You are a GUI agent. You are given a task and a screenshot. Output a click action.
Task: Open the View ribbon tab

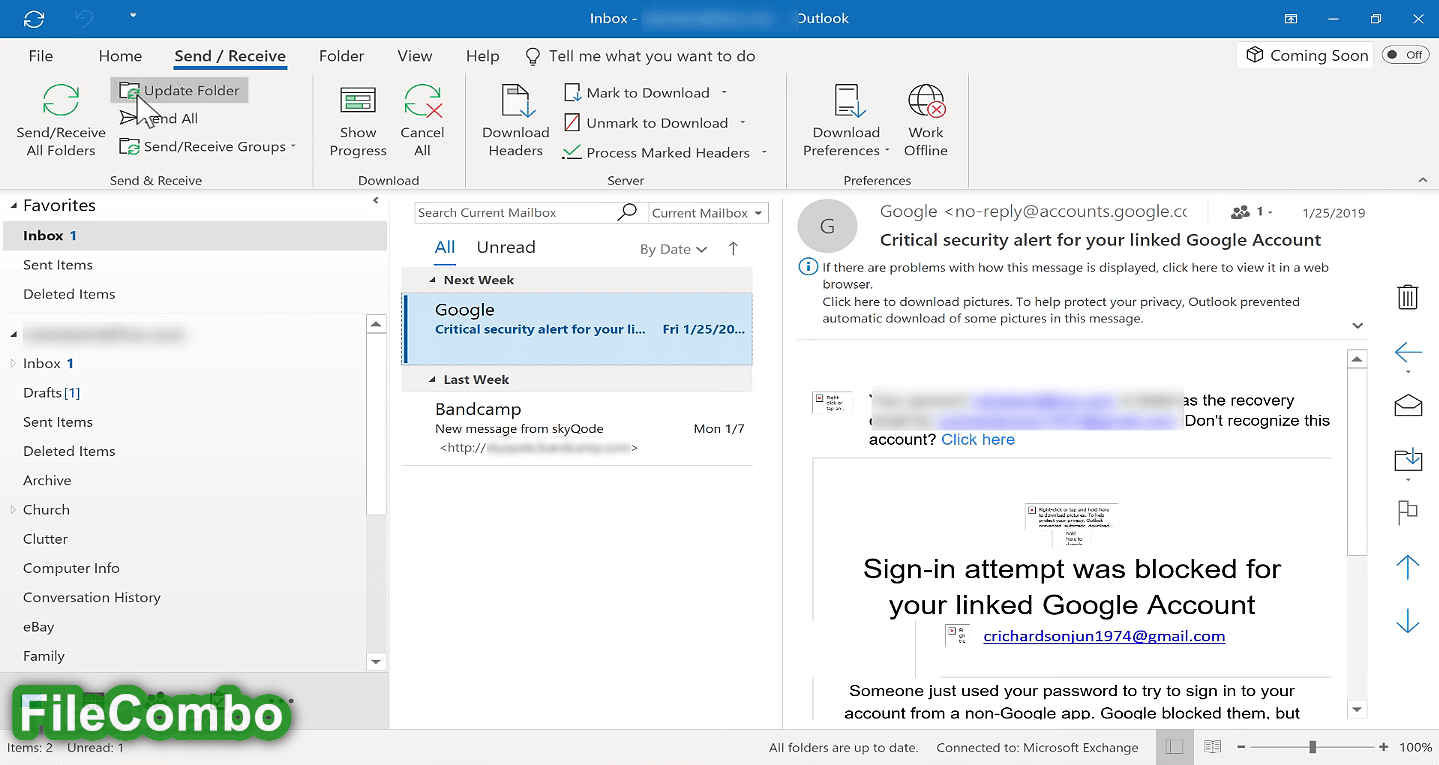[x=415, y=56]
